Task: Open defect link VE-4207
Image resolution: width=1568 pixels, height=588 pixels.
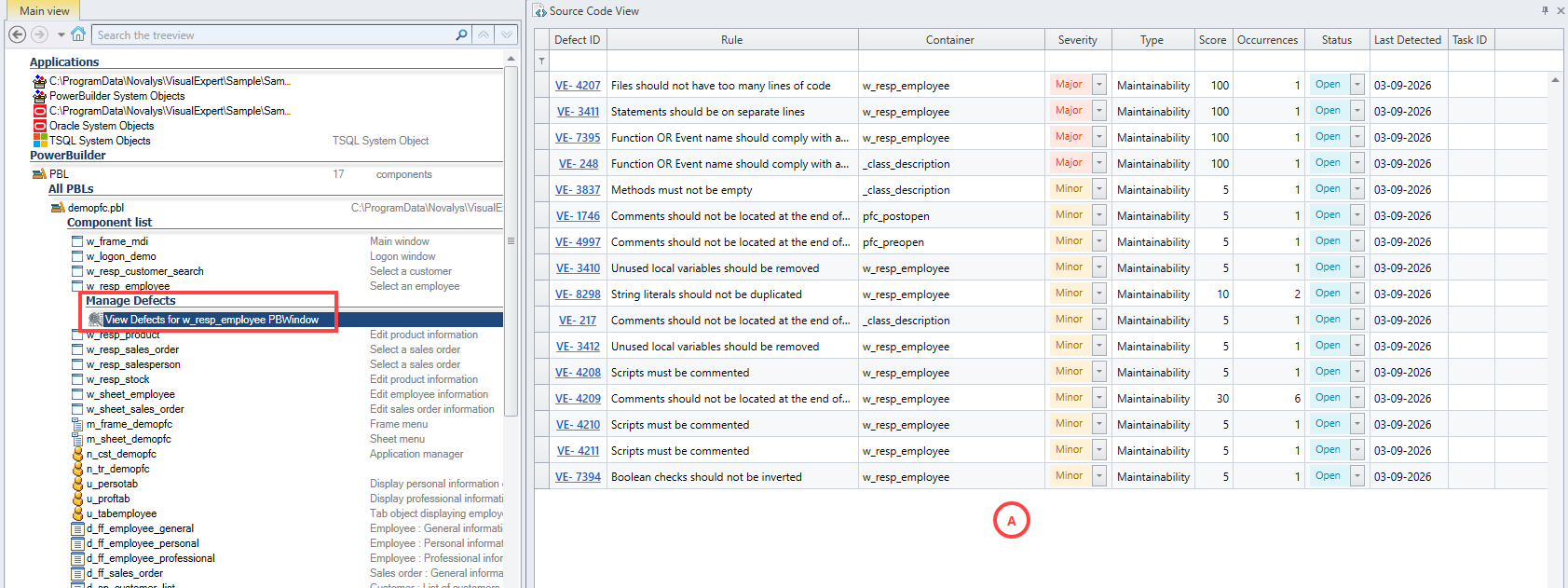Action: pos(578,86)
